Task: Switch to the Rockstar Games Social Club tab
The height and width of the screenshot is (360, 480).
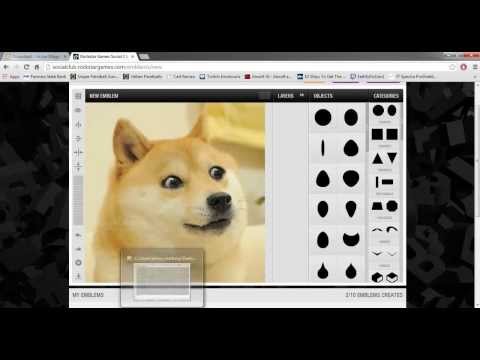Action: [103, 57]
